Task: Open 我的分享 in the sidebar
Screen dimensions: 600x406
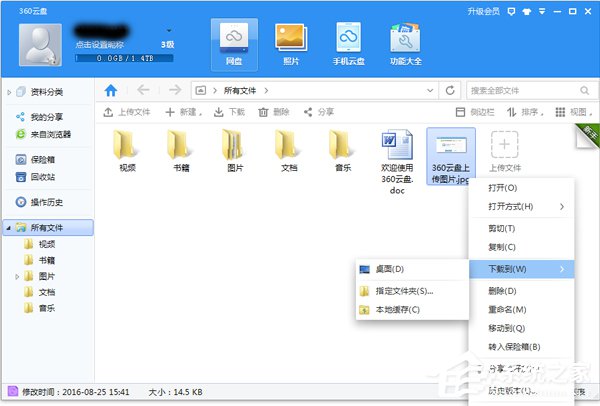Action: click(x=47, y=117)
